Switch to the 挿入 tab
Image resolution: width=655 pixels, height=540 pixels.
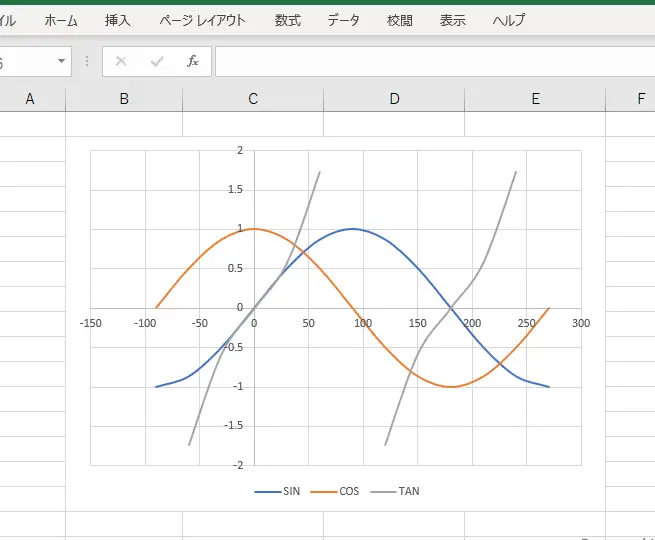click(118, 20)
